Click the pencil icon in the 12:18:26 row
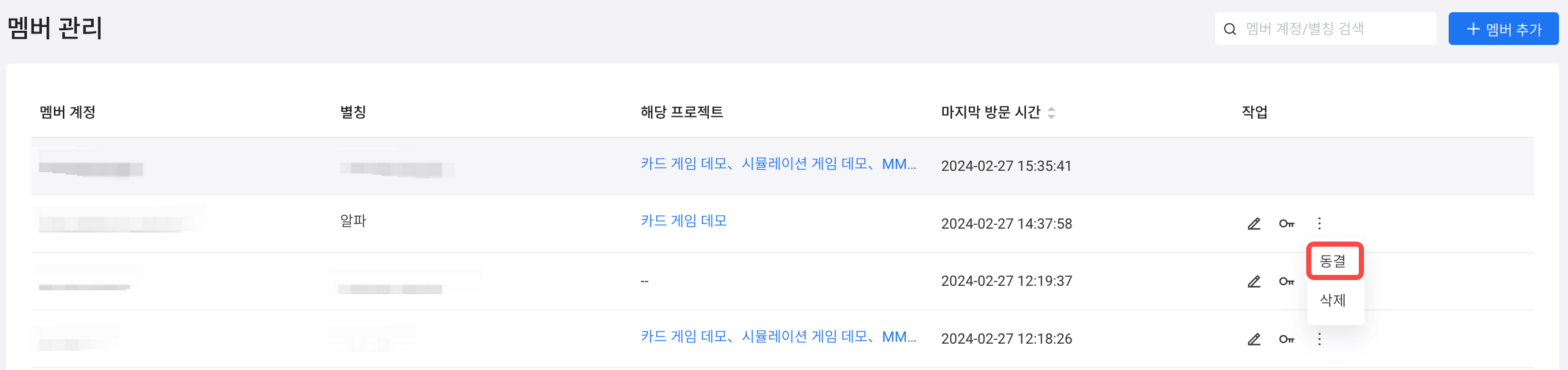The height and width of the screenshot is (370, 1568). 1254,339
